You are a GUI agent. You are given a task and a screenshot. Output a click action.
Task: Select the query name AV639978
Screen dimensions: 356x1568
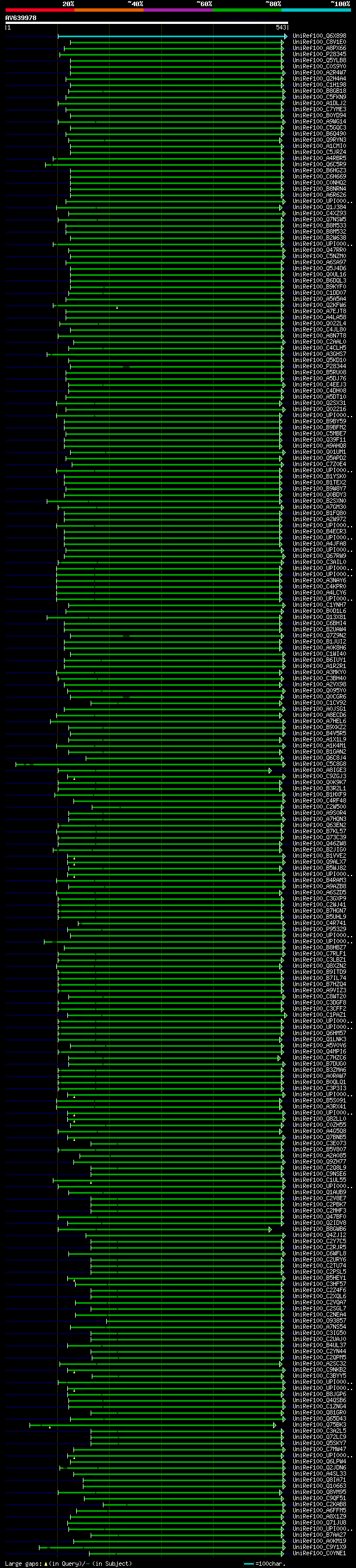tap(21, 18)
